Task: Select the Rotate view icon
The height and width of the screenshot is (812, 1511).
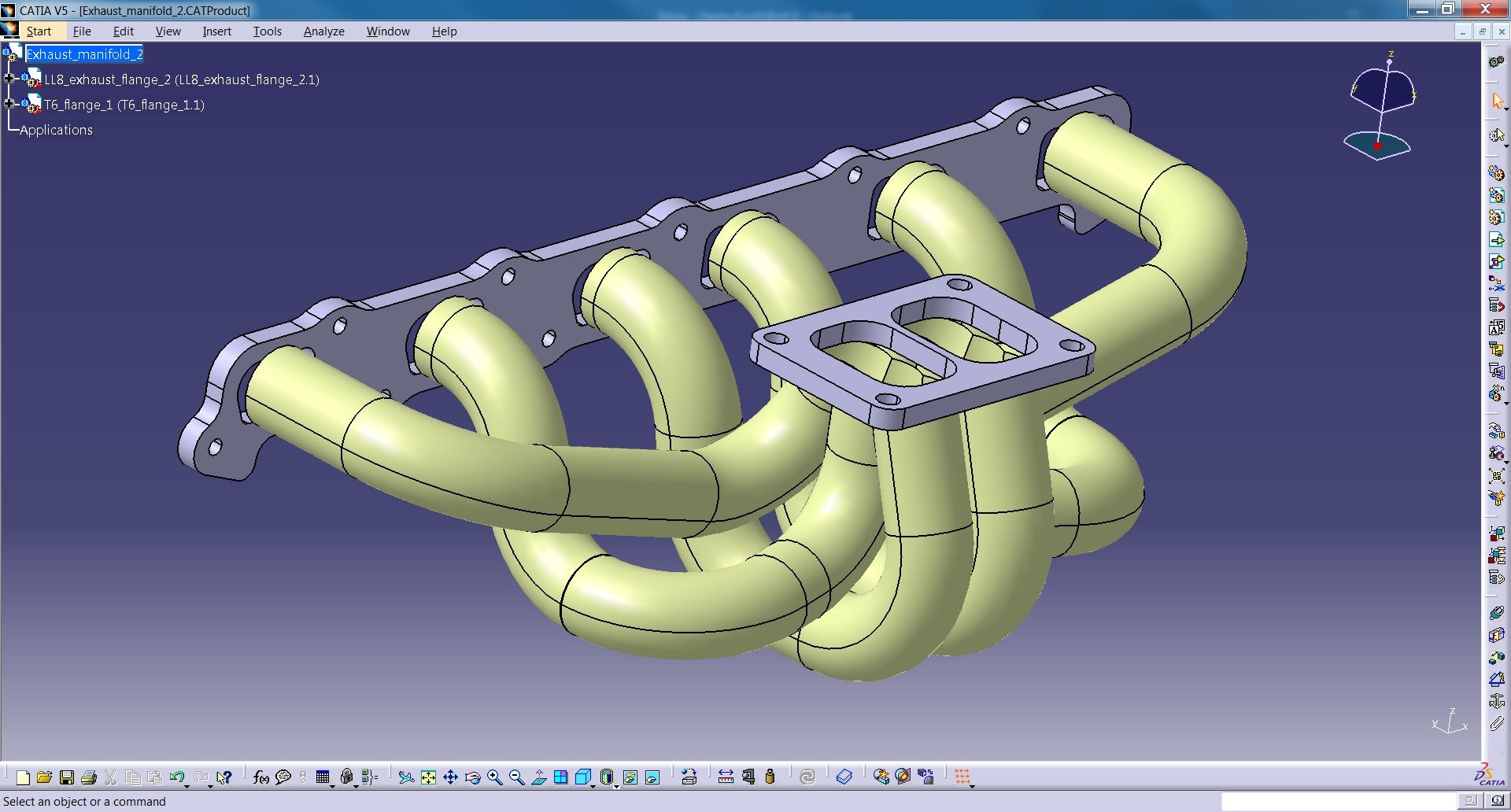Action: (473, 777)
